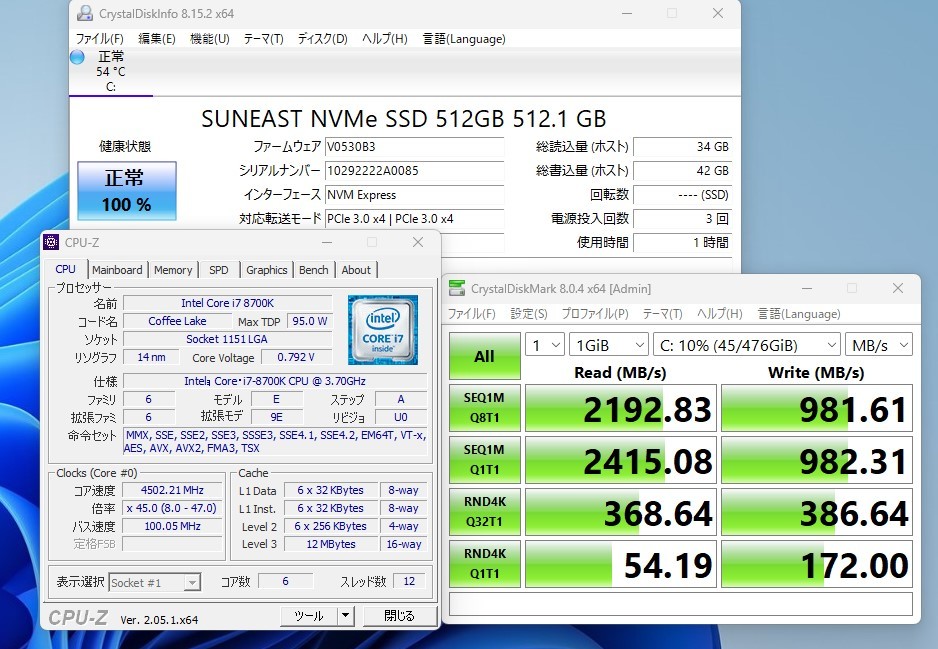Click the RND4K Q1T1 write result 172.00
The image size is (938, 649).
[817, 564]
